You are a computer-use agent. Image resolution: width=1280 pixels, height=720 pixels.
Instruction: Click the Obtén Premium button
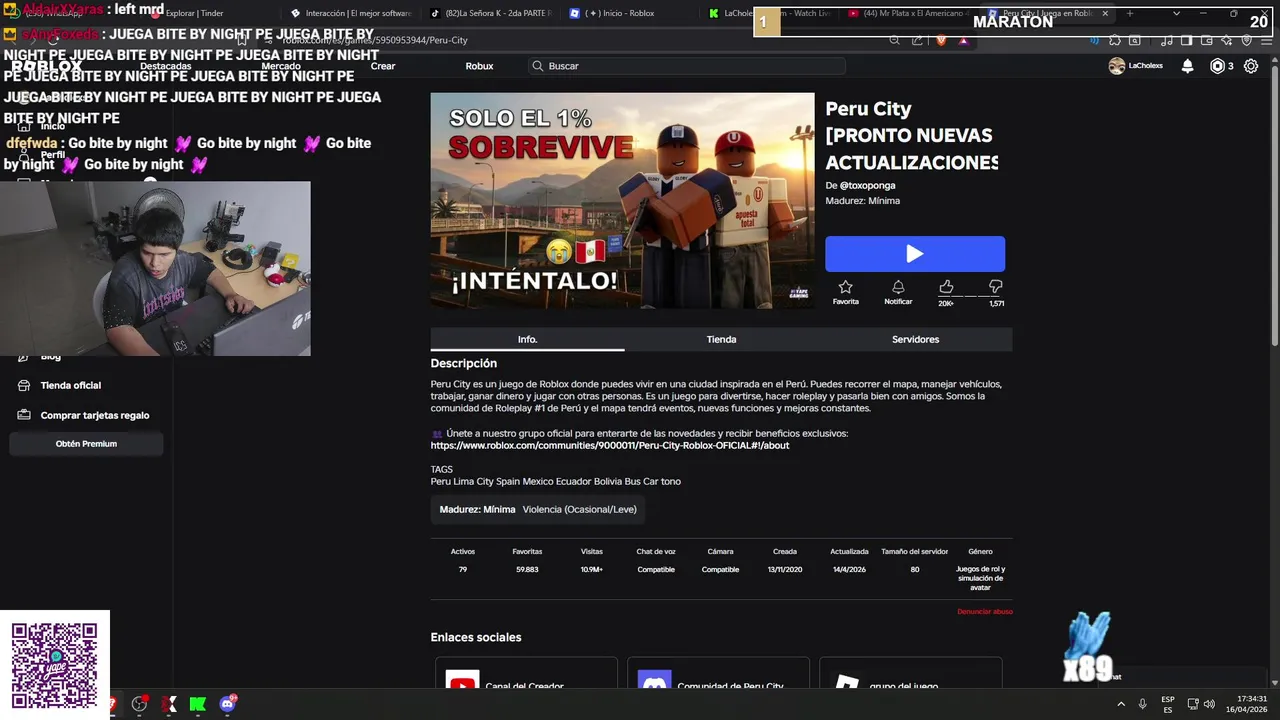[x=86, y=443]
